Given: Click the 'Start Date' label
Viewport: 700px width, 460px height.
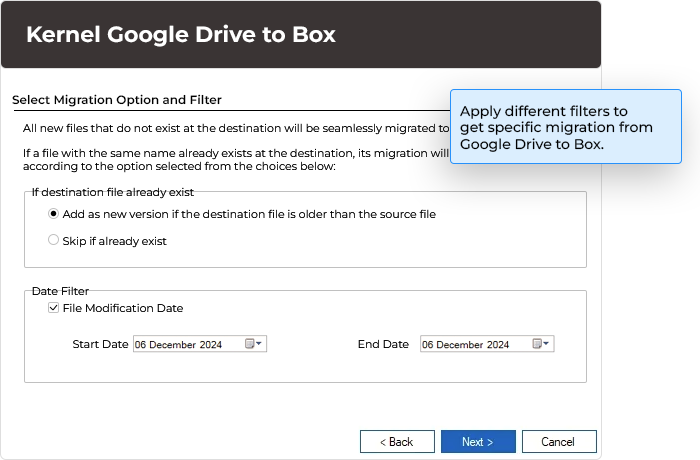Looking at the screenshot, I should tap(100, 344).
